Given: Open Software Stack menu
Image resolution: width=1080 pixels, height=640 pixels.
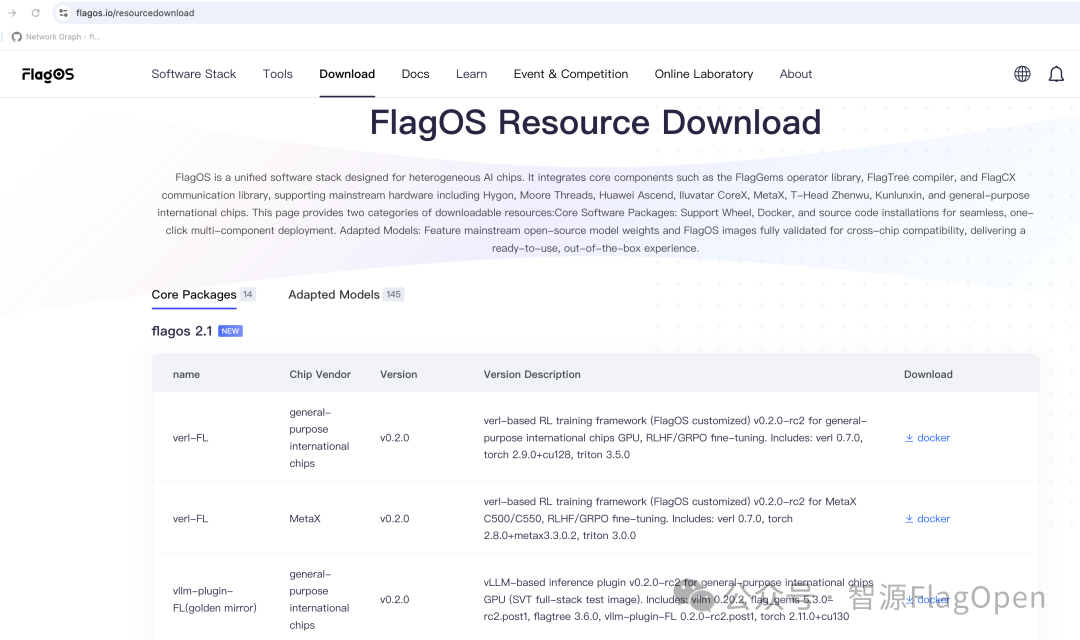Looking at the screenshot, I should point(194,74).
